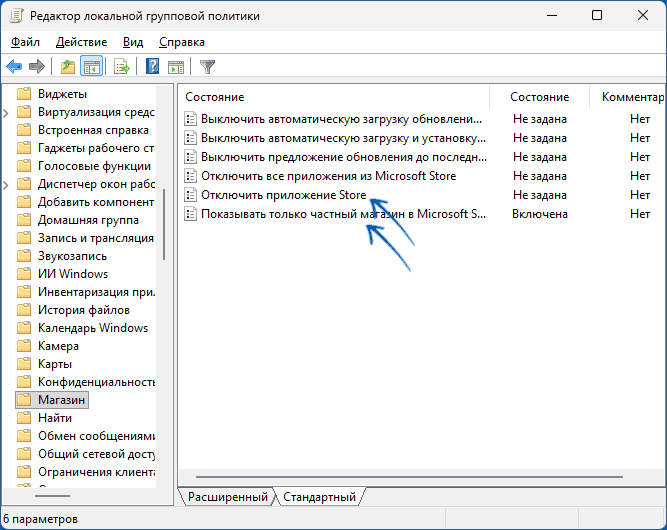The height and width of the screenshot is (530, 667).
Task: Click folder icon next to Звукозапись
Action: click(24, 256)
